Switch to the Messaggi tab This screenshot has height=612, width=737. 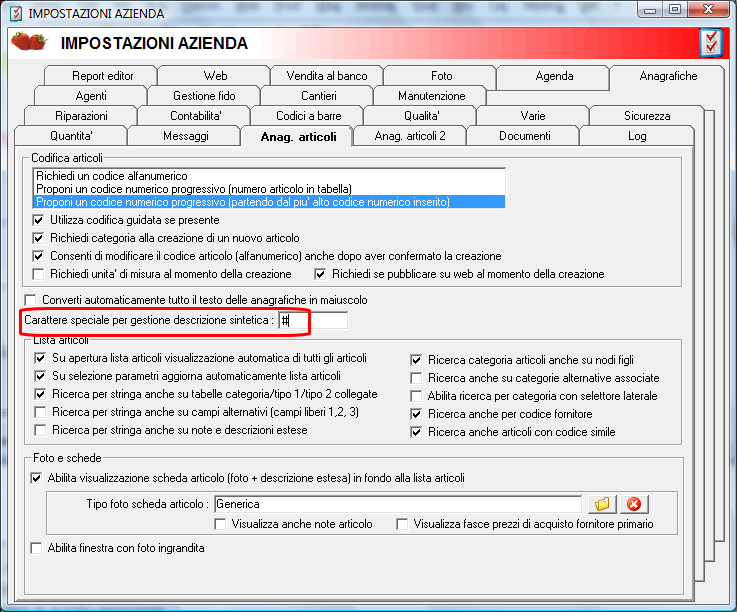point(185,136)
